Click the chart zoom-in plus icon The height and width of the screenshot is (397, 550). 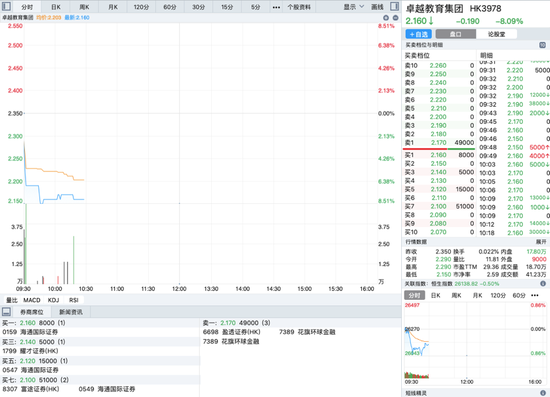coord(386,18)
